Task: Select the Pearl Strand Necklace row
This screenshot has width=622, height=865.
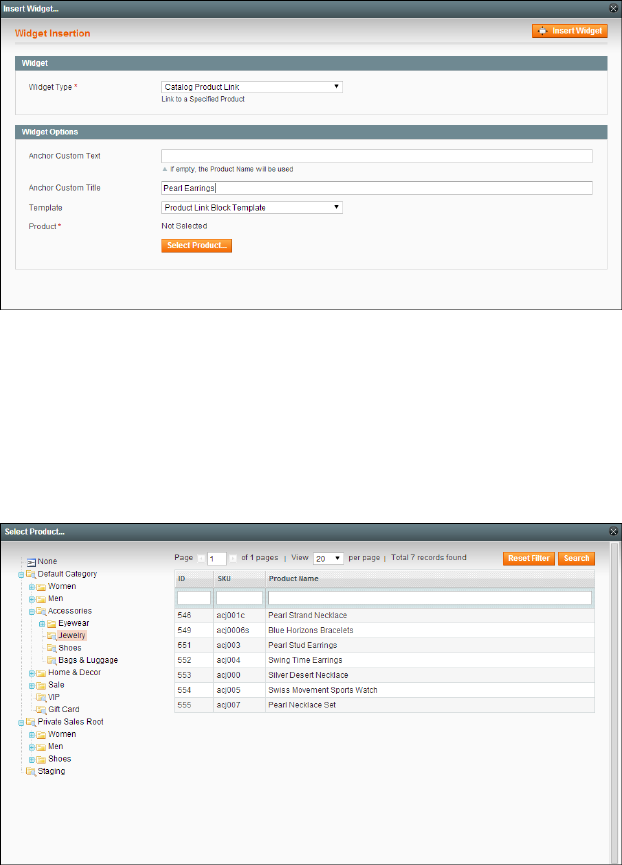Action: pyautogui.click(x=384, y=615)
